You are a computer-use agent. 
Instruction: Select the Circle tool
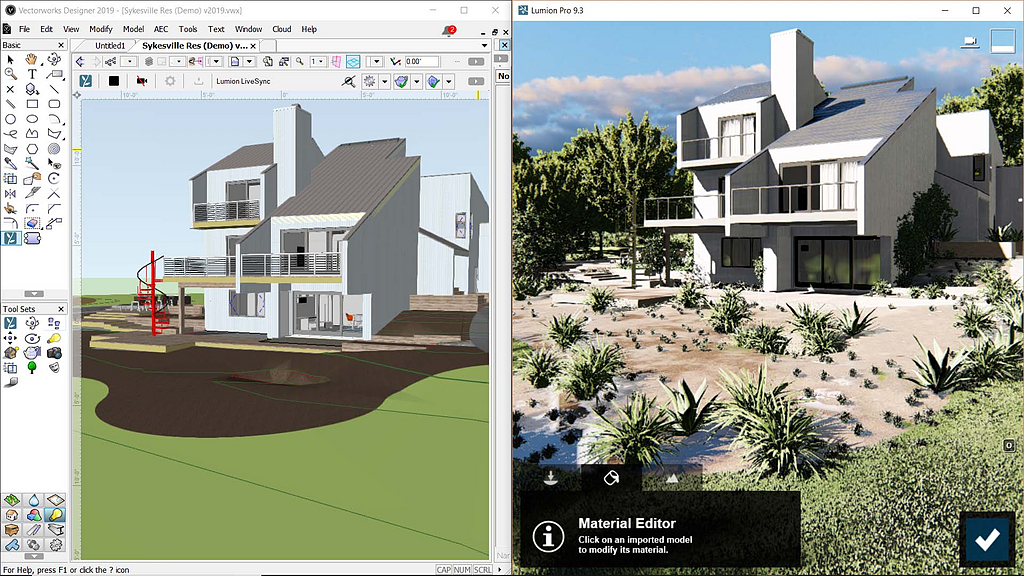coord(10,119)
